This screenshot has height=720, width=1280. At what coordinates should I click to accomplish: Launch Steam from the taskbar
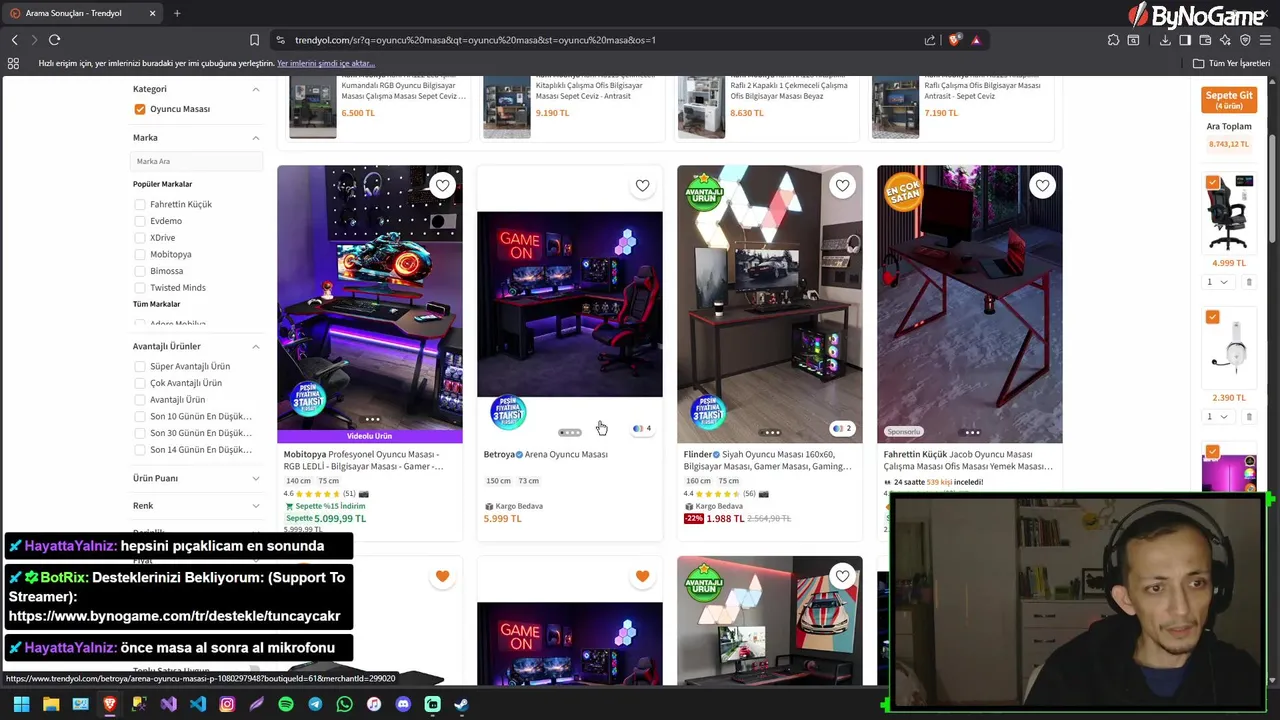pyautogui.click(x=461, y=704)
